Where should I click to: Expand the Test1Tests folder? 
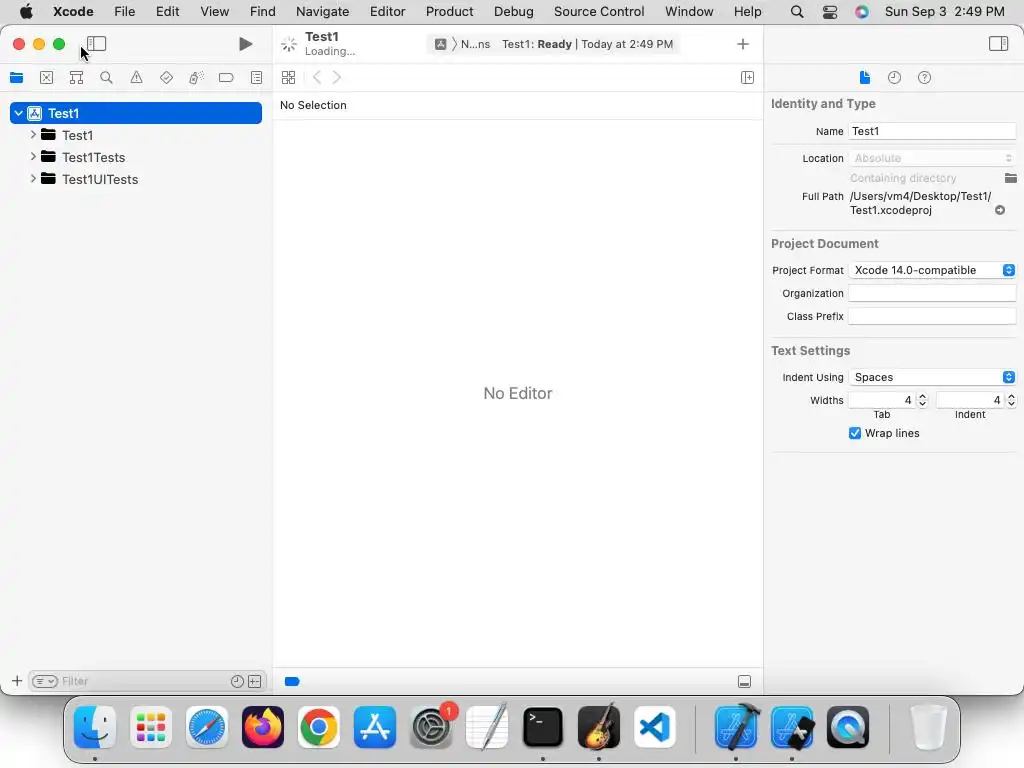click(x=33, y=157)
